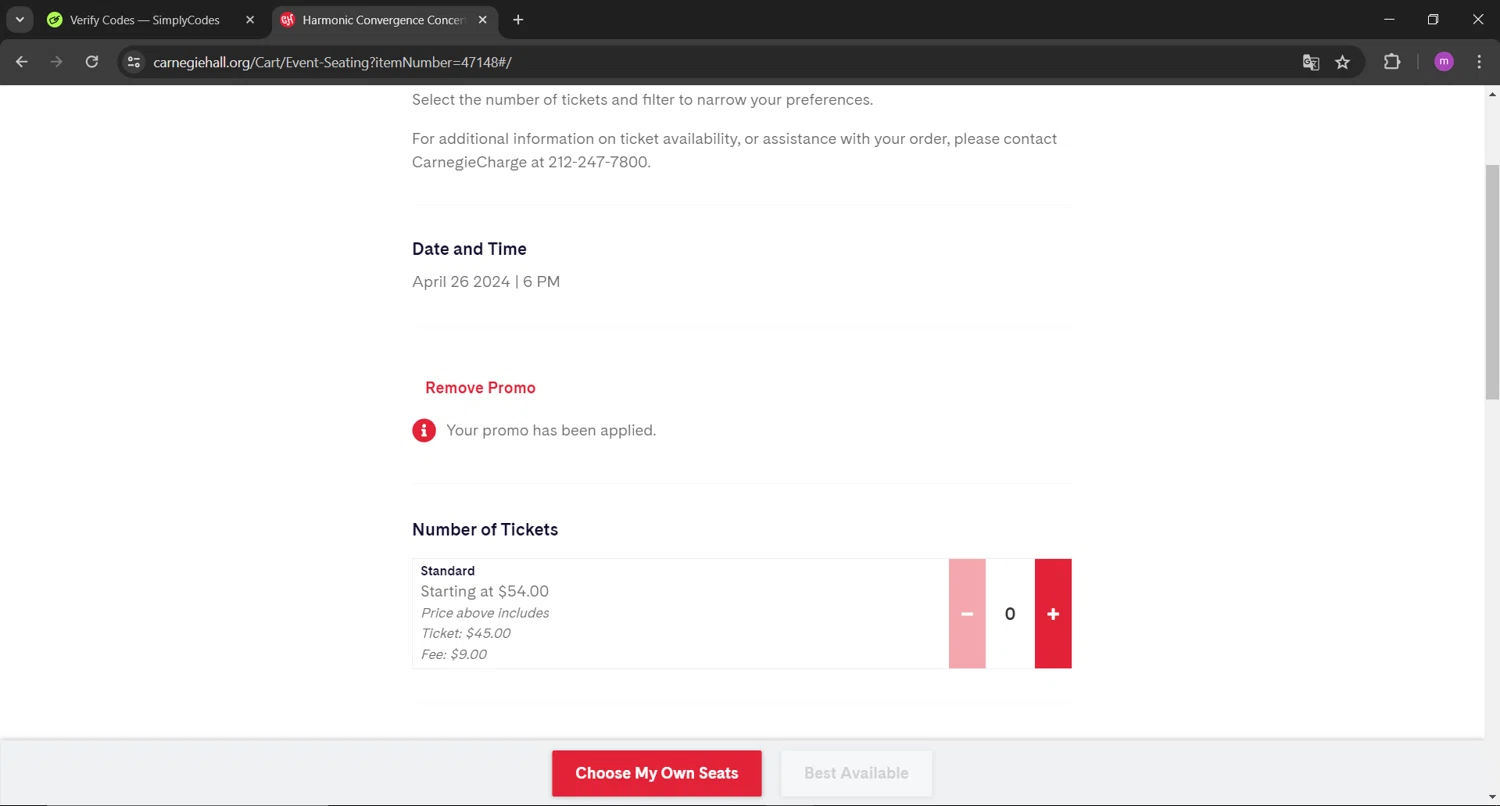This screenshot has height=806, width=1500.
Task: Click the Best Available button
Action: 856,773
